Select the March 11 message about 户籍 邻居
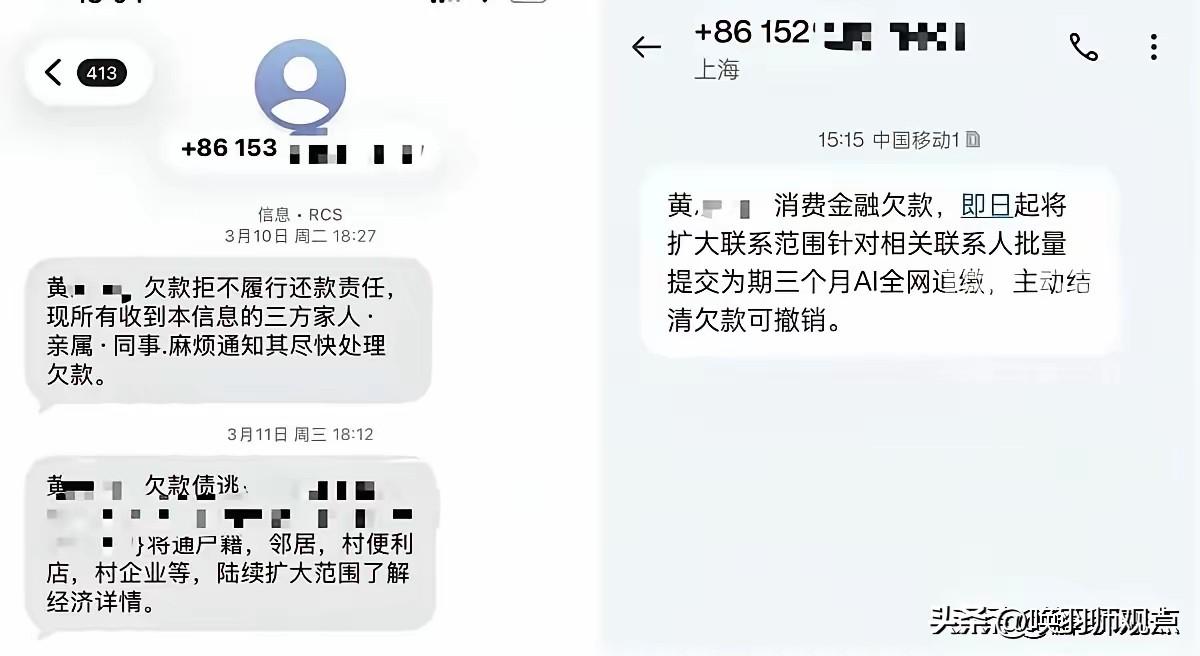 (231, 546)
